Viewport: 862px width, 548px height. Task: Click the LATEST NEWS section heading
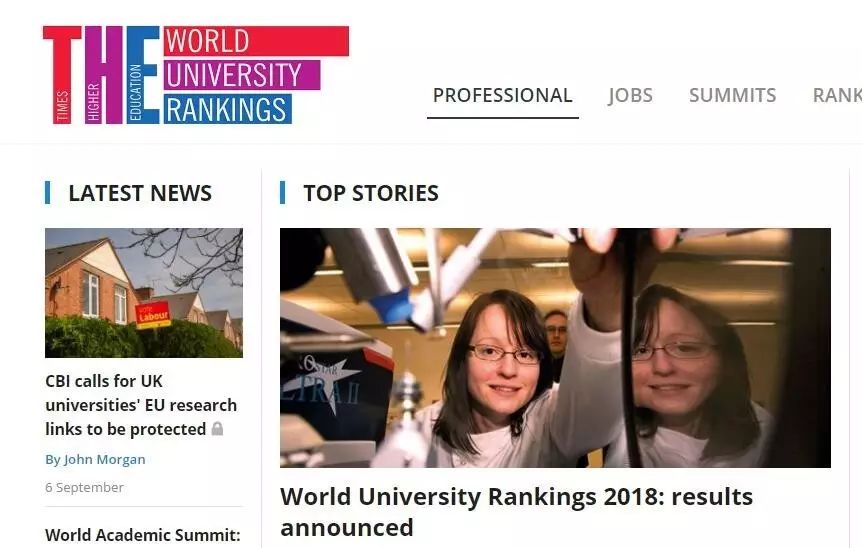[x=140, y=193]
